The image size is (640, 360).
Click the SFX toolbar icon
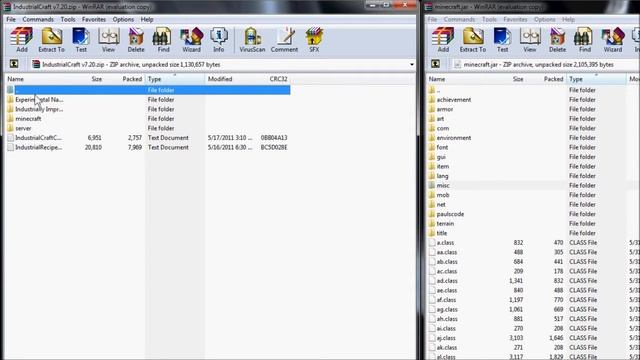click(314, 40)
